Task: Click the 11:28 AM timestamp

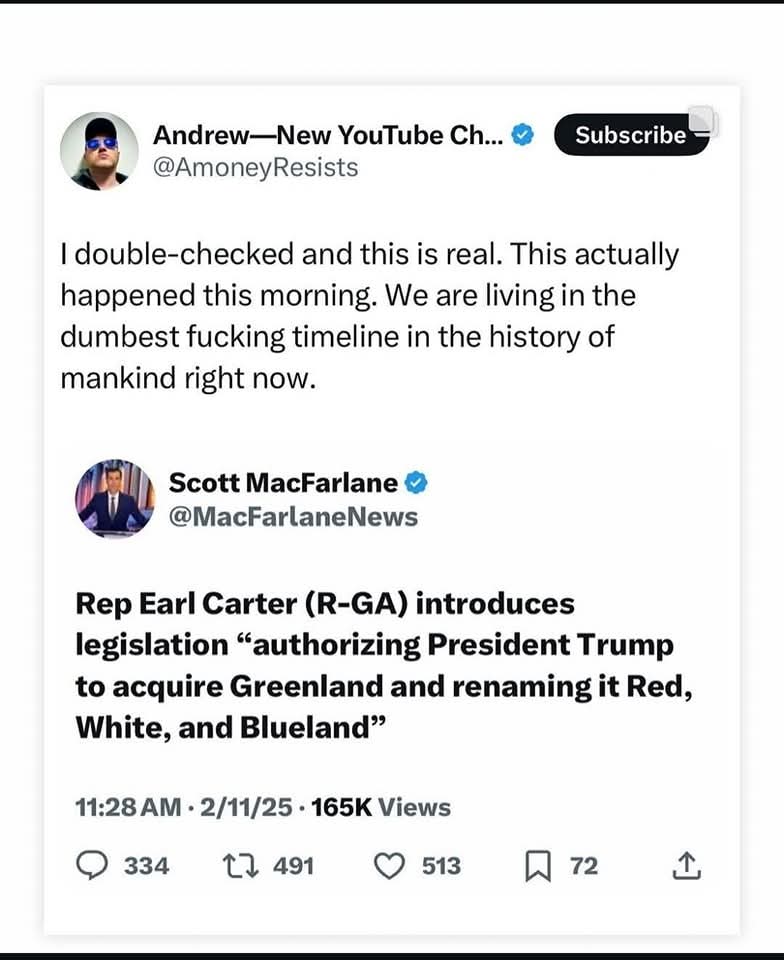Action: click(129, 807)
